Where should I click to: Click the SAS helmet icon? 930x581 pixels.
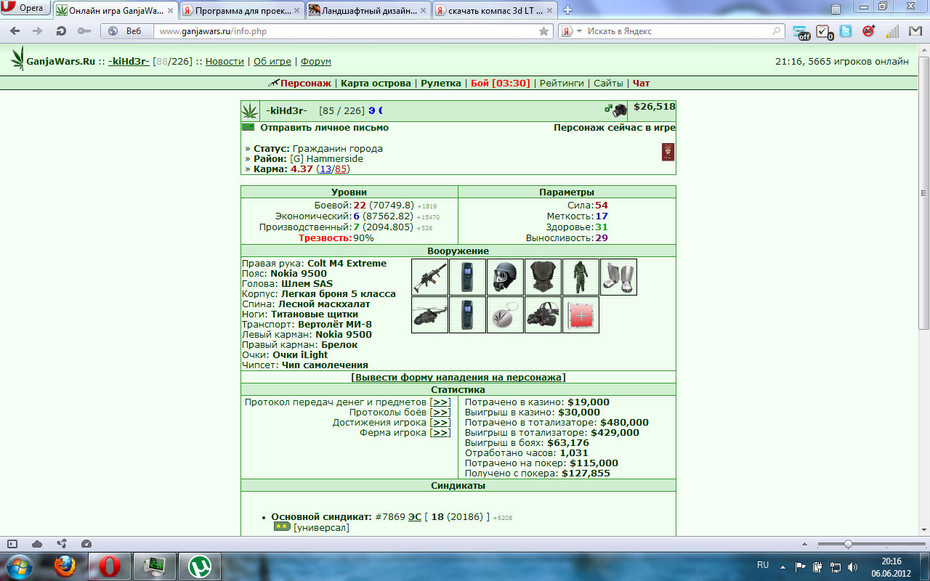[505, 277]
